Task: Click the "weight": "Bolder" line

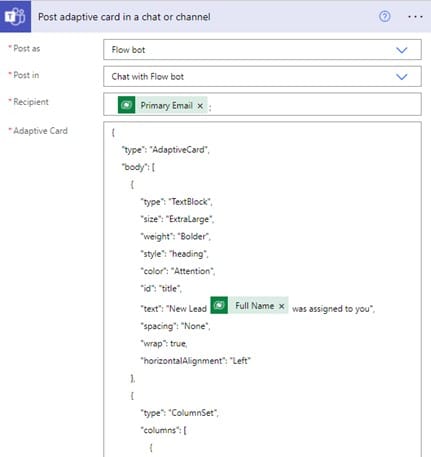Action: click(175, 236)
